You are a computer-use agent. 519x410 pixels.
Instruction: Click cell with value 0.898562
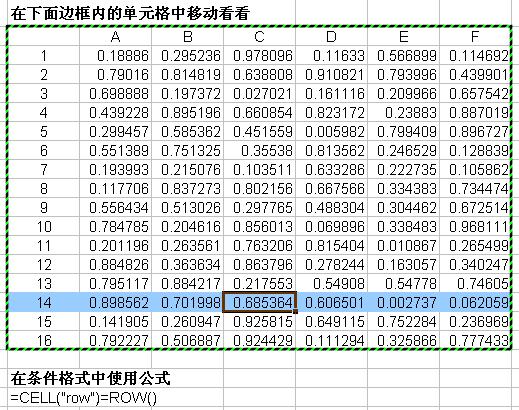tap(116, 302)
